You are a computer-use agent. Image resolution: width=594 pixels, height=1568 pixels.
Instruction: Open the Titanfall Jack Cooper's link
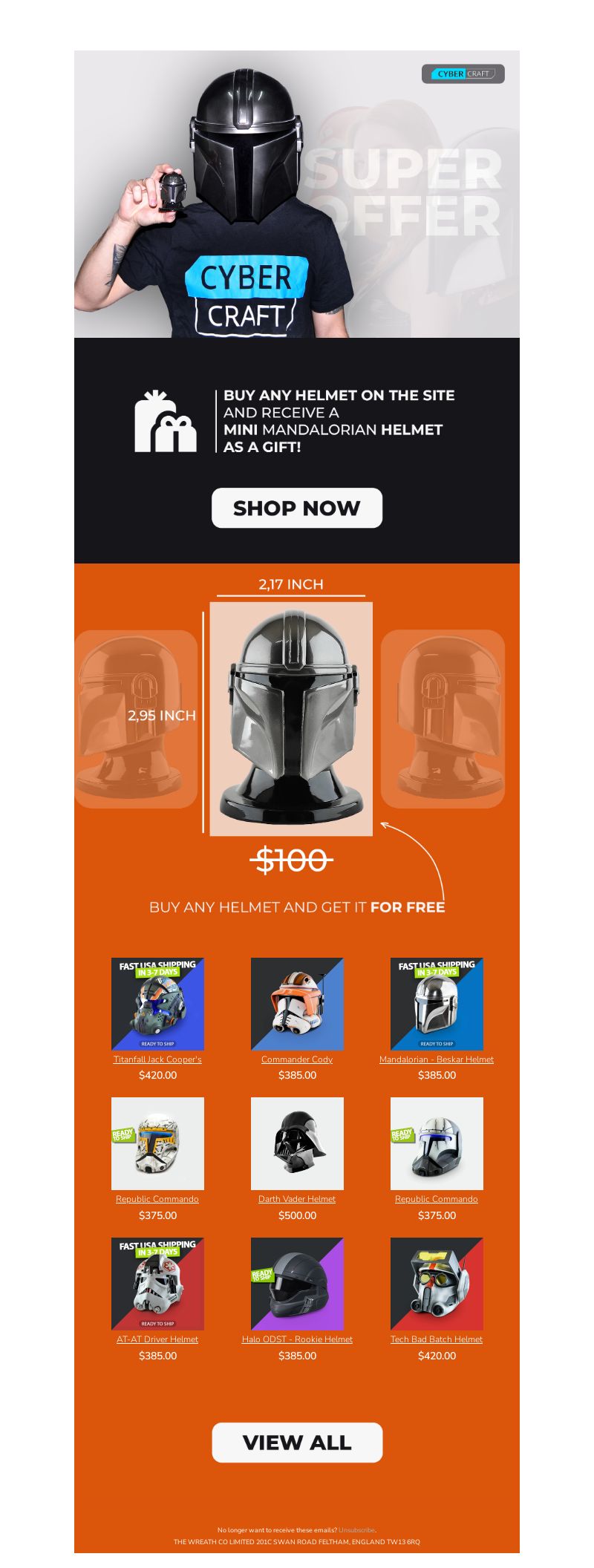(157, 1059)
